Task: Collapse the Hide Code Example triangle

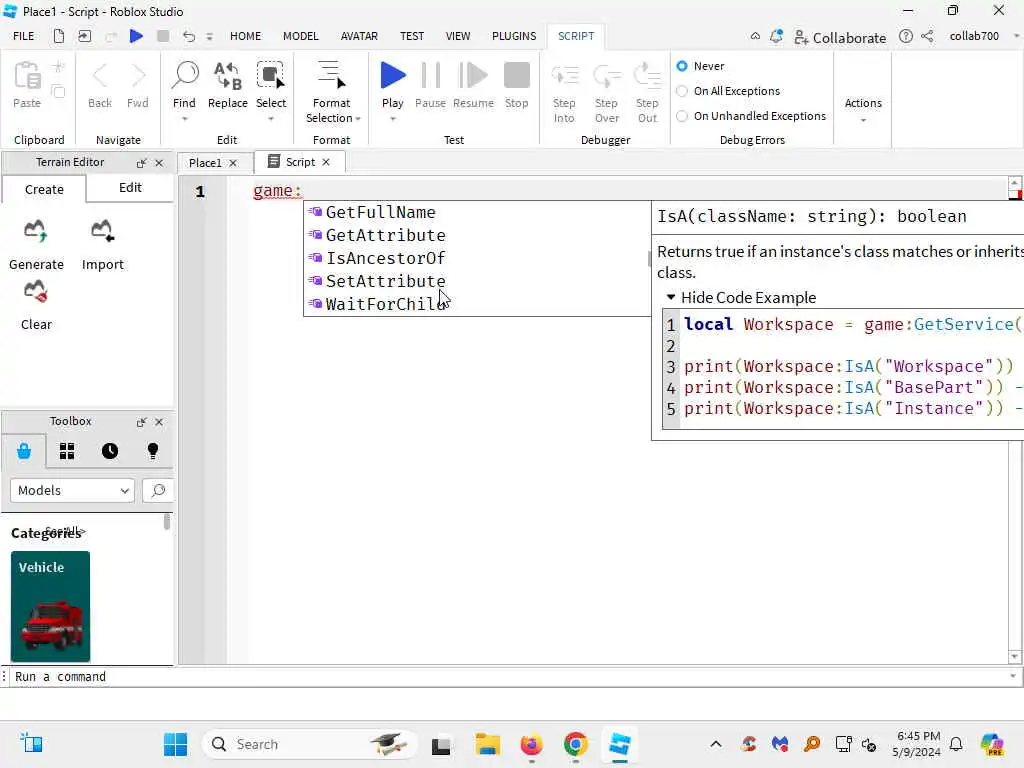Action: coord(671,297)
